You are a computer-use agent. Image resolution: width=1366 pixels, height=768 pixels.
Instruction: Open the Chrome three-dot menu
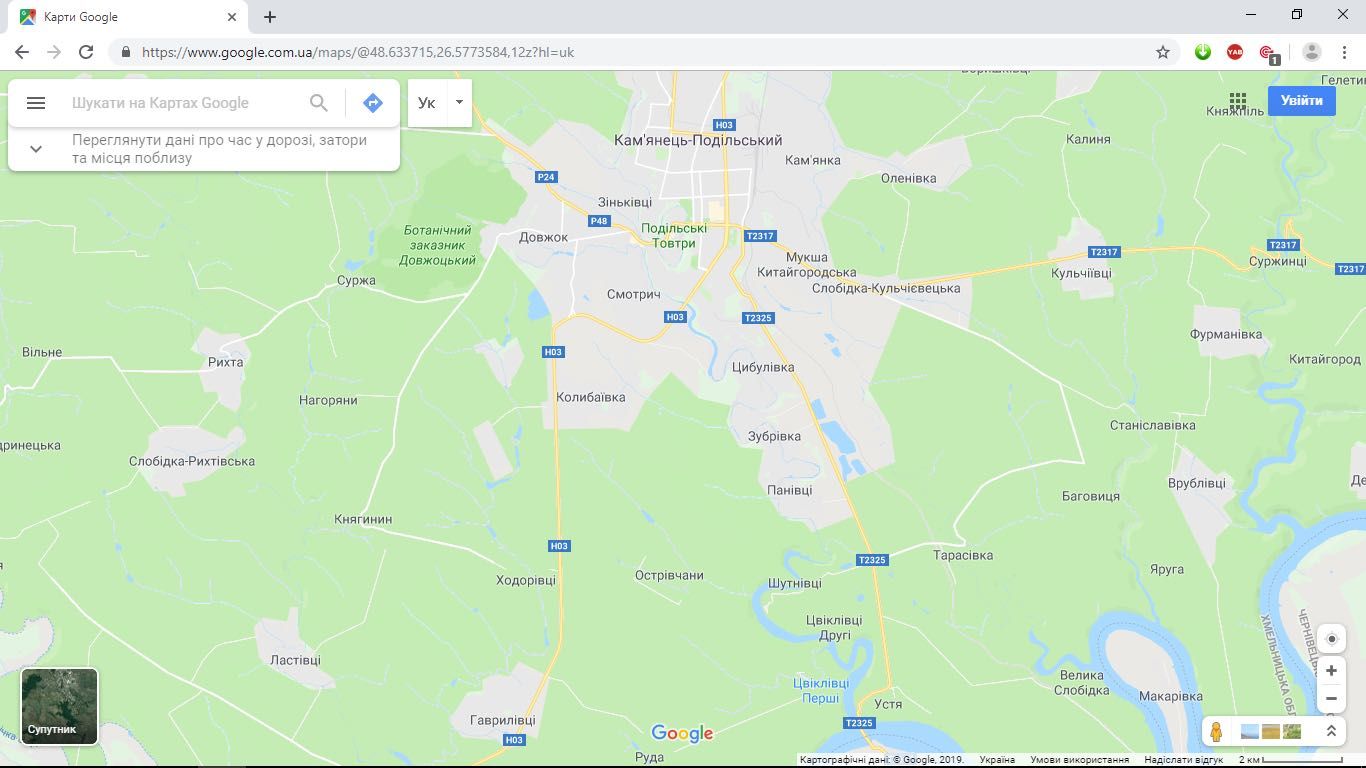[x=1345, y=52]
